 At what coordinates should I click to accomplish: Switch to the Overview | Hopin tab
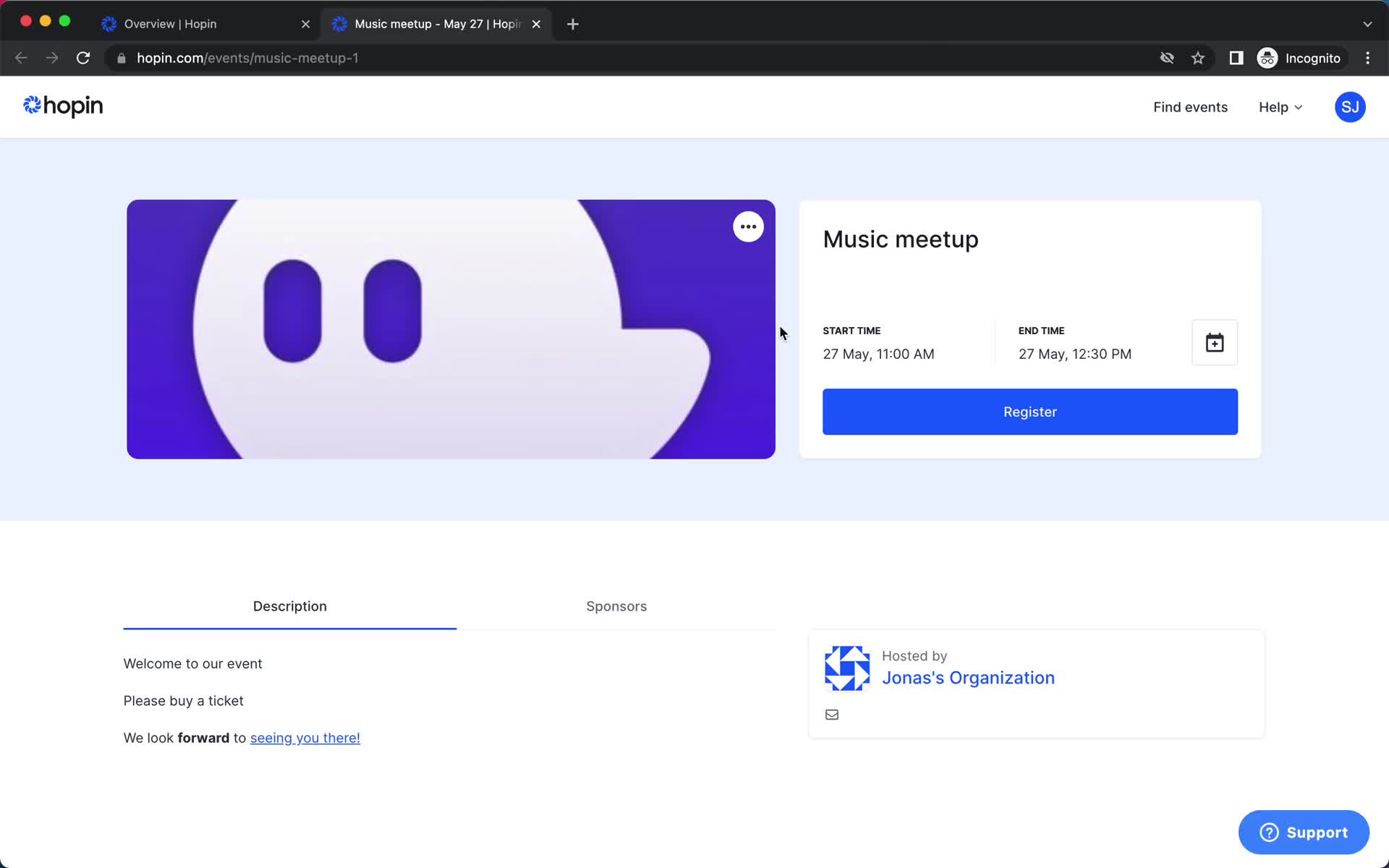click(206, 24)
